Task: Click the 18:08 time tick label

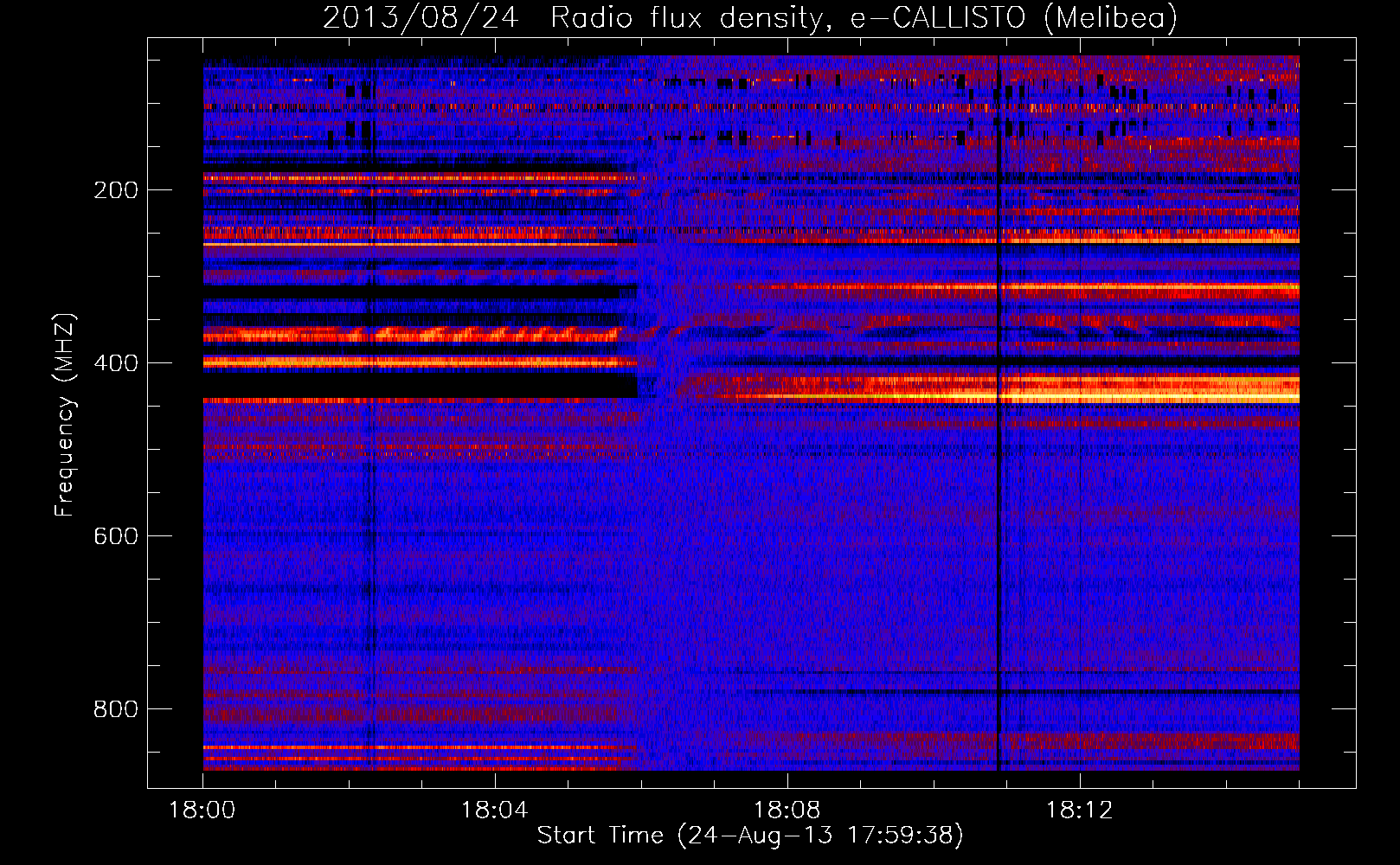Action: point(787,811)
